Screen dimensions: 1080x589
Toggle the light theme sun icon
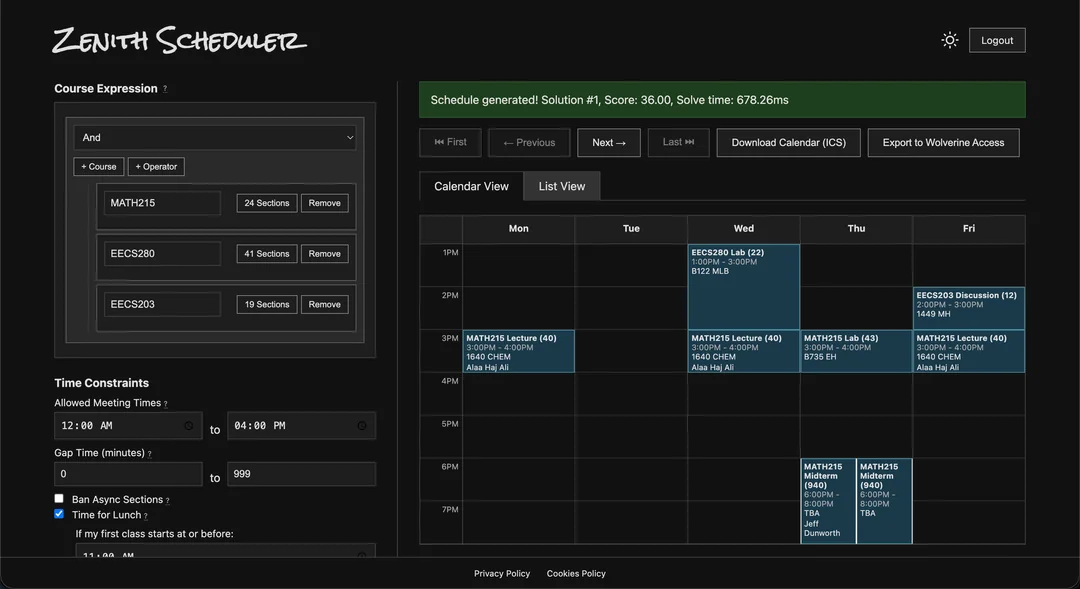point(948,39)
